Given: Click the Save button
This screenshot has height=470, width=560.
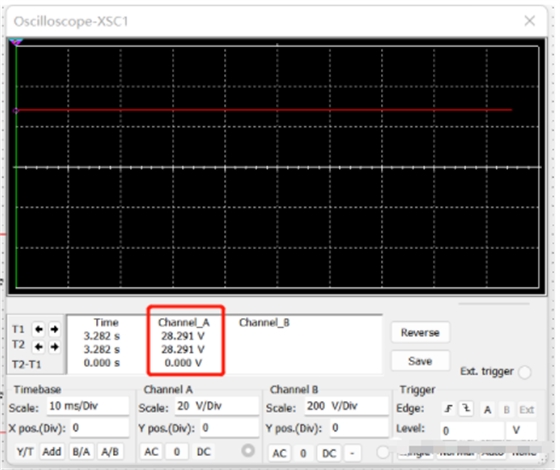Looking at the screenshot, I should click(420, 361).
